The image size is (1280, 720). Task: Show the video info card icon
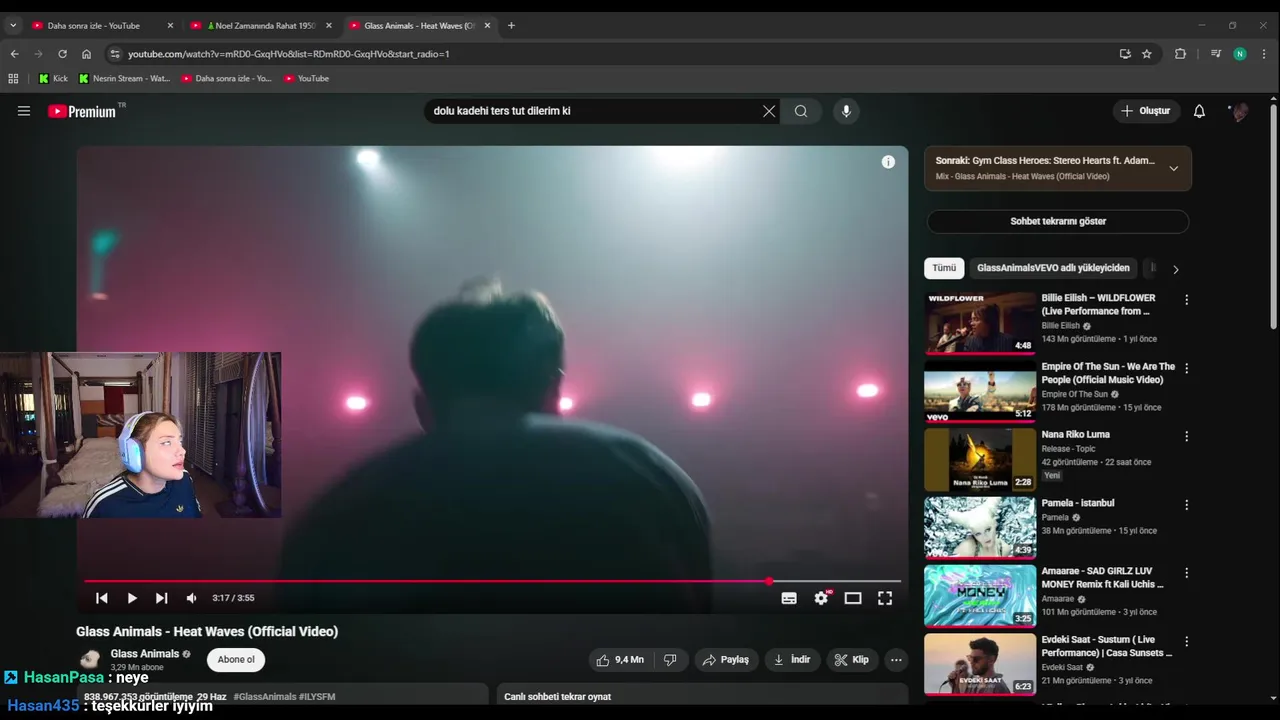888,162
